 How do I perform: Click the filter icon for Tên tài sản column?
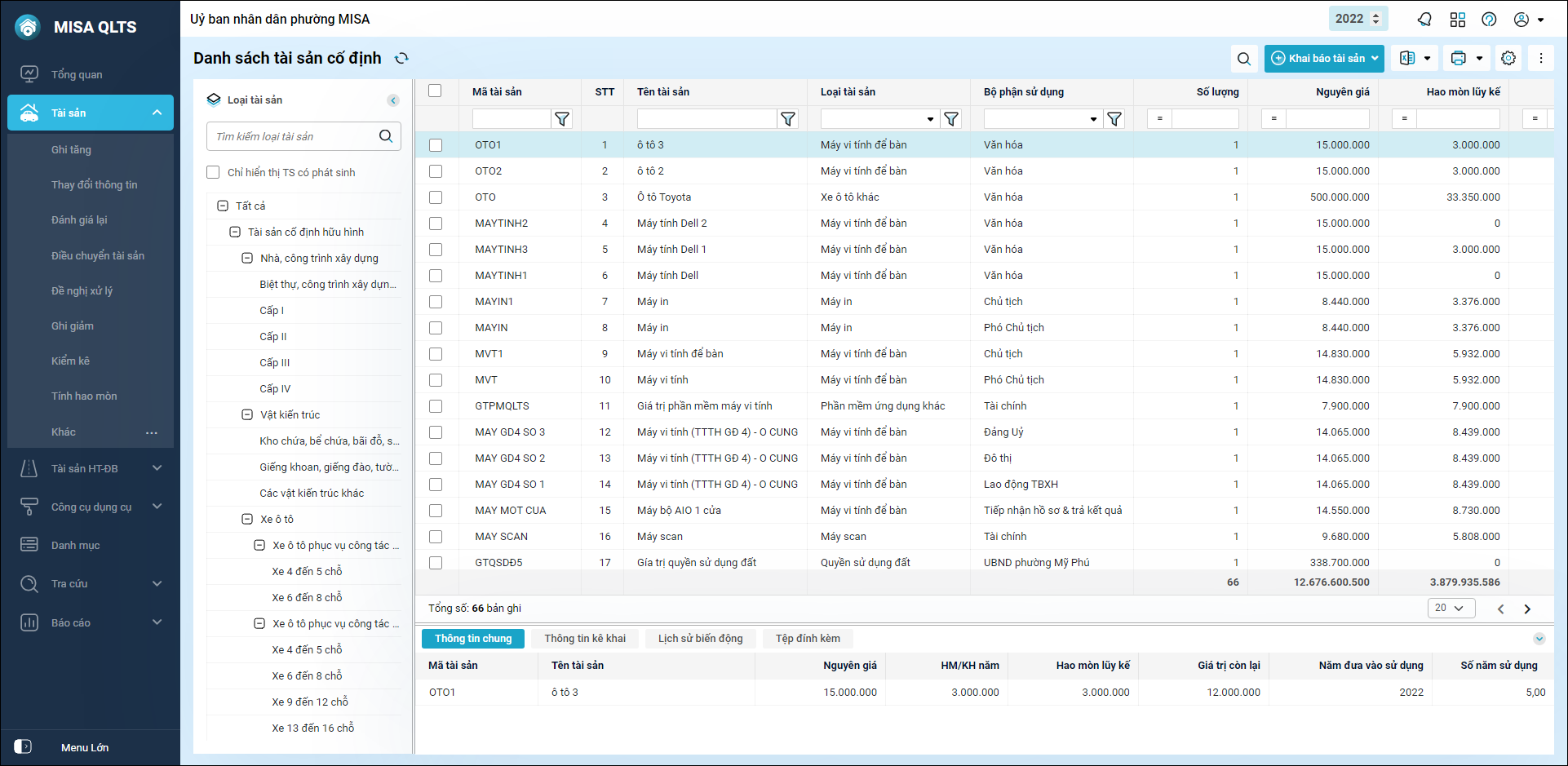click(788, 119)
